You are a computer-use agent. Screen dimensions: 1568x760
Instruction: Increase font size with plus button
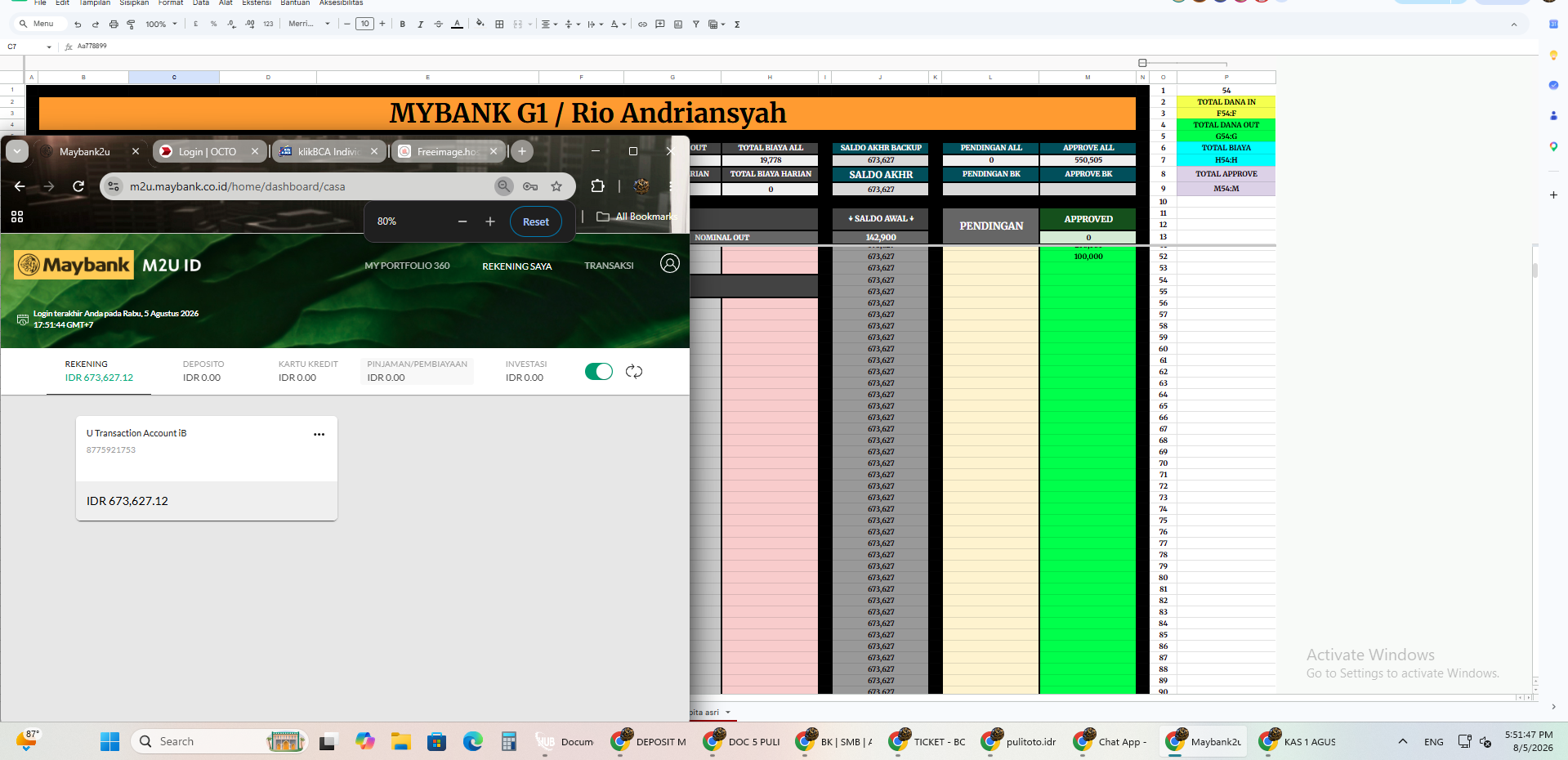coord(382,25)
